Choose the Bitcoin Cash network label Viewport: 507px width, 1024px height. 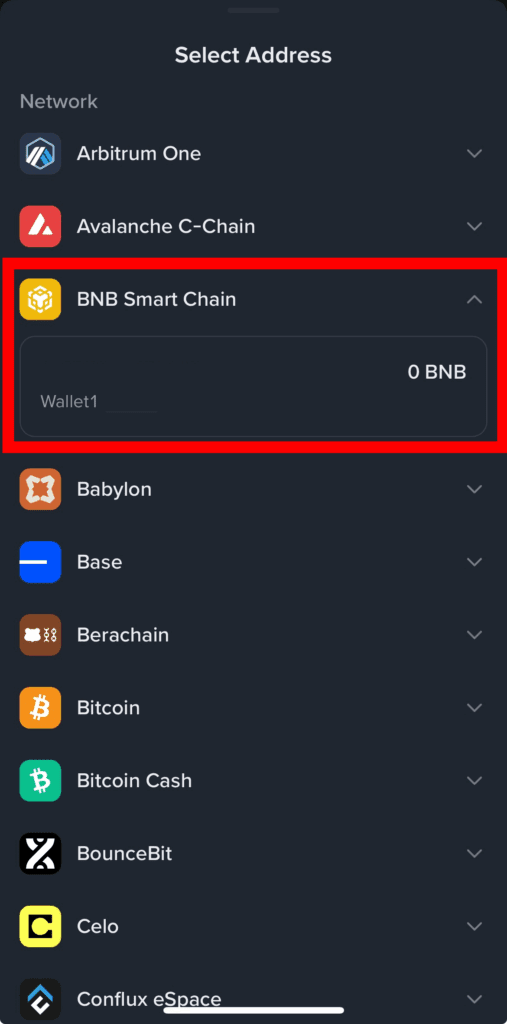[135, 780]
